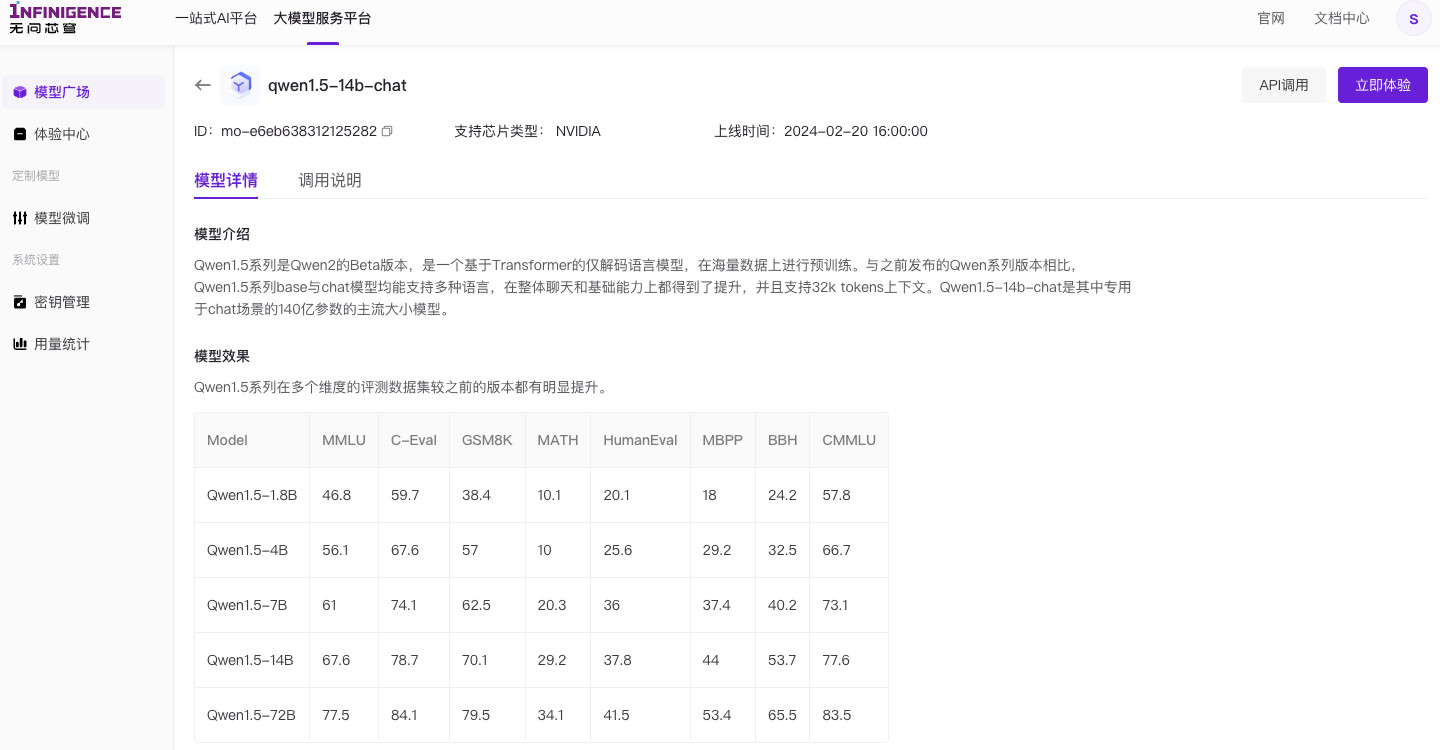1440x750 pixels.
Task: Select 大模型服务平台 in the top nav
Action: (322, 18)
